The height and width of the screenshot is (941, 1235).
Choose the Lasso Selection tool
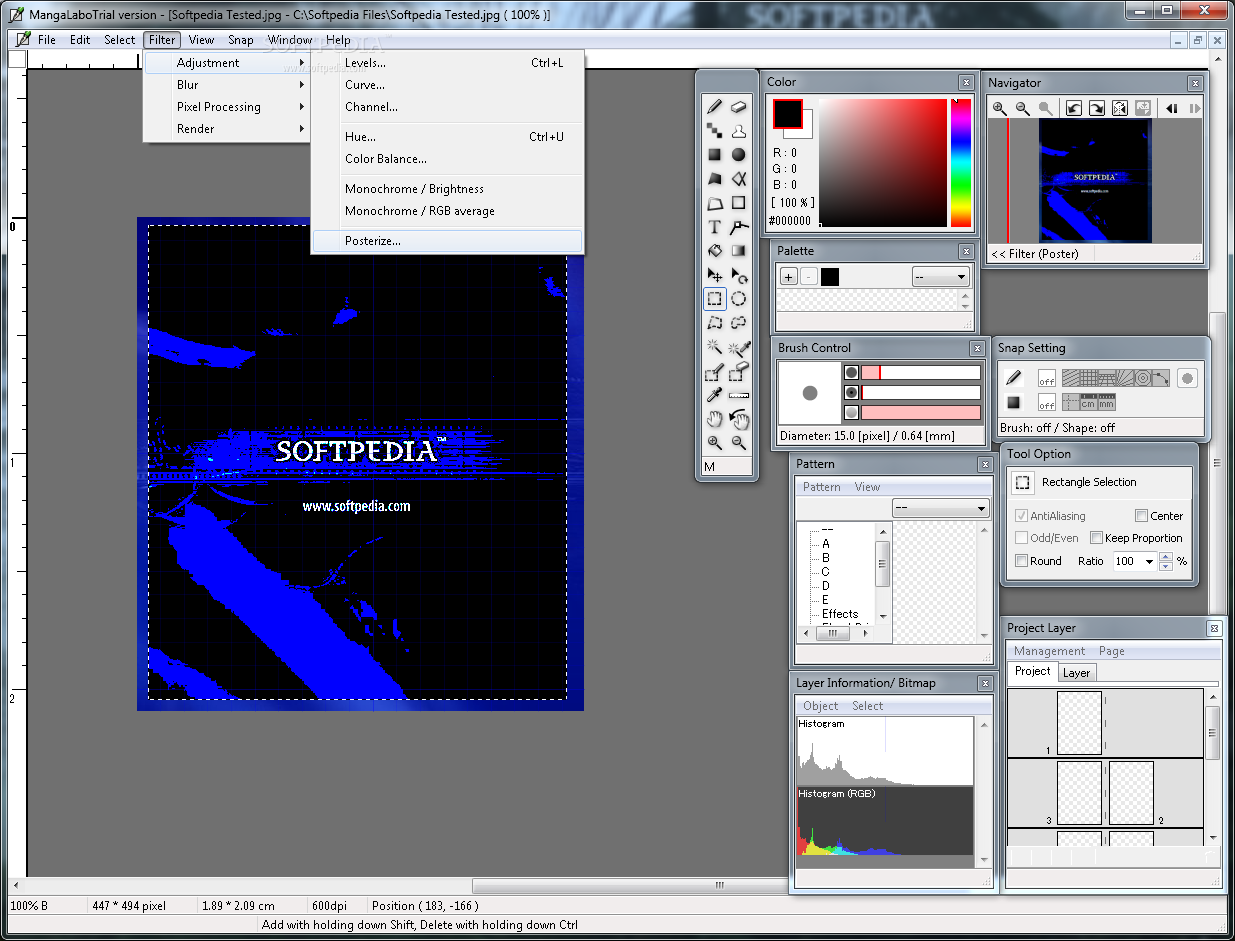click(739, 323)
